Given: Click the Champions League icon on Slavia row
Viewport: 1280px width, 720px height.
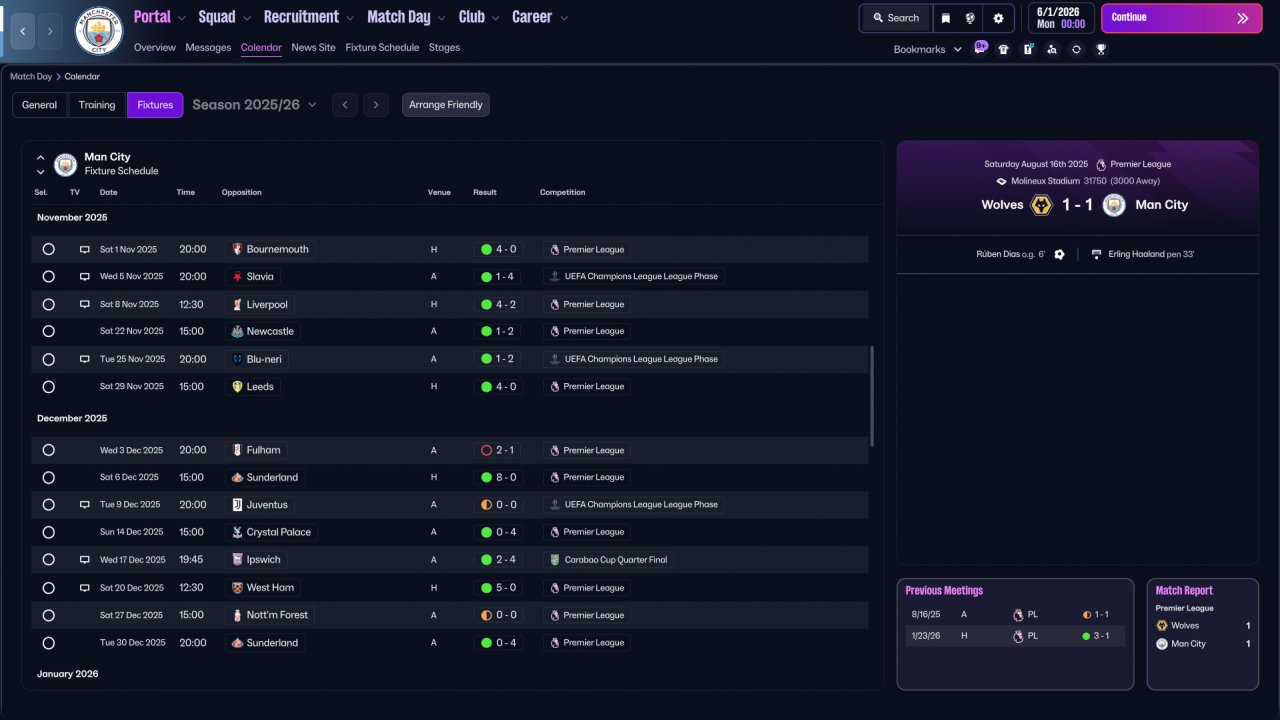Looking at the screenshot, I should tap(555, 276).
